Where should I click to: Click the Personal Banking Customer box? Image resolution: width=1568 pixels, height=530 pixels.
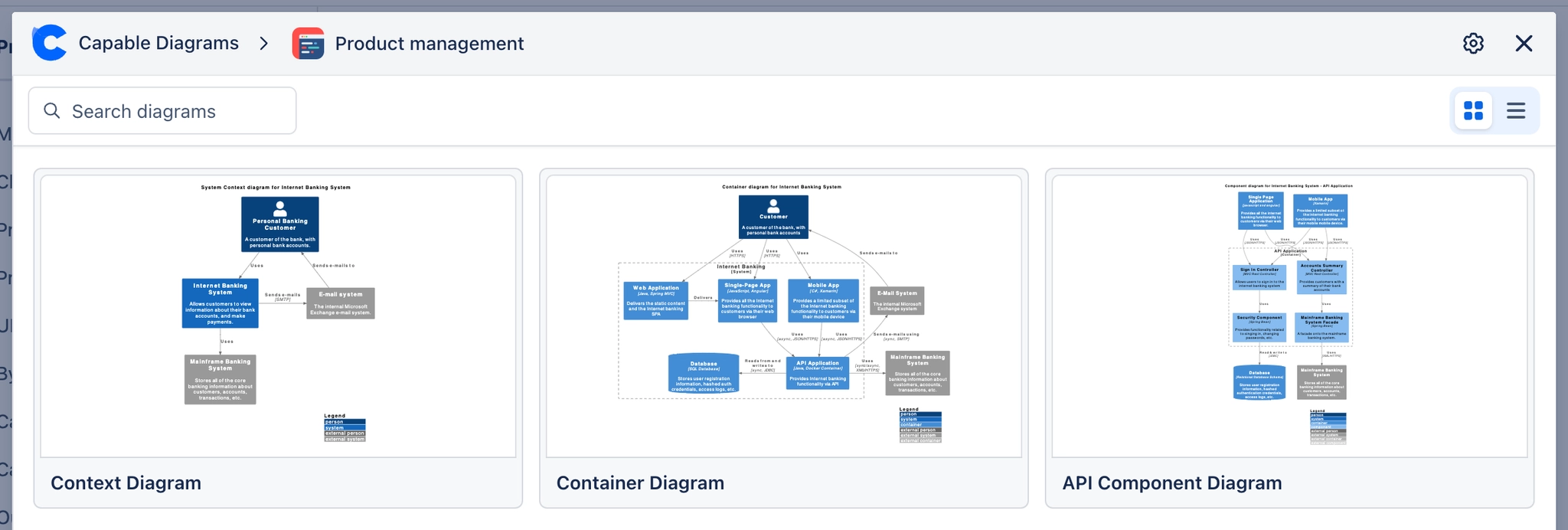coord(280,224)
